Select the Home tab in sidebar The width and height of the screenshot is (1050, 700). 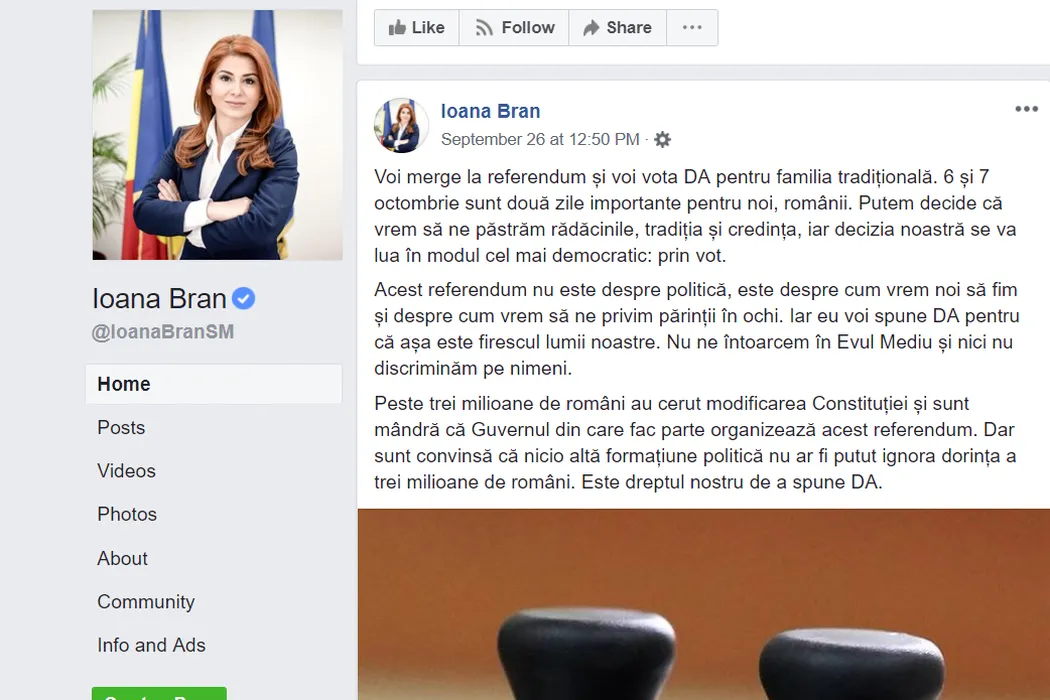214,384
